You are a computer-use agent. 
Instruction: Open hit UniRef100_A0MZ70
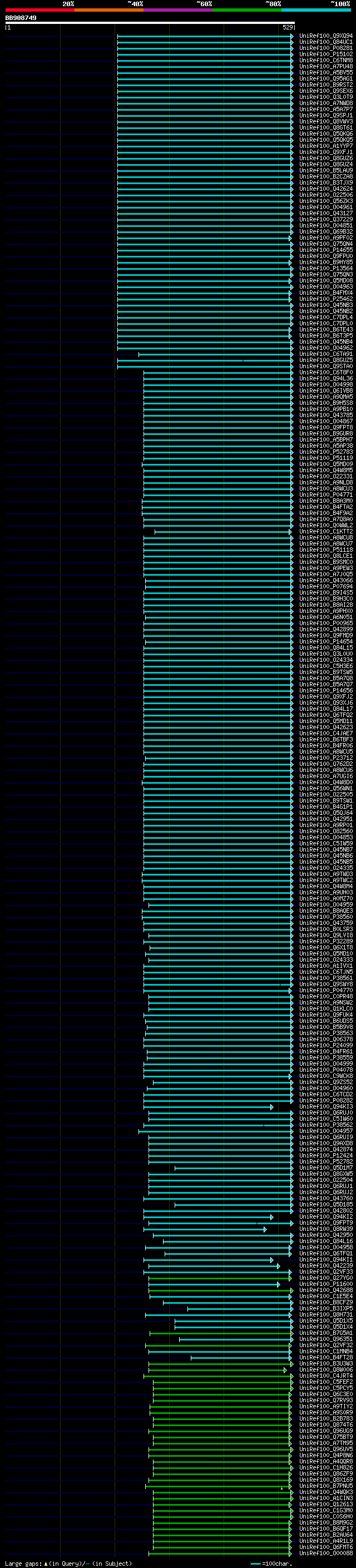pyautogui.click(x=326, y=898)
